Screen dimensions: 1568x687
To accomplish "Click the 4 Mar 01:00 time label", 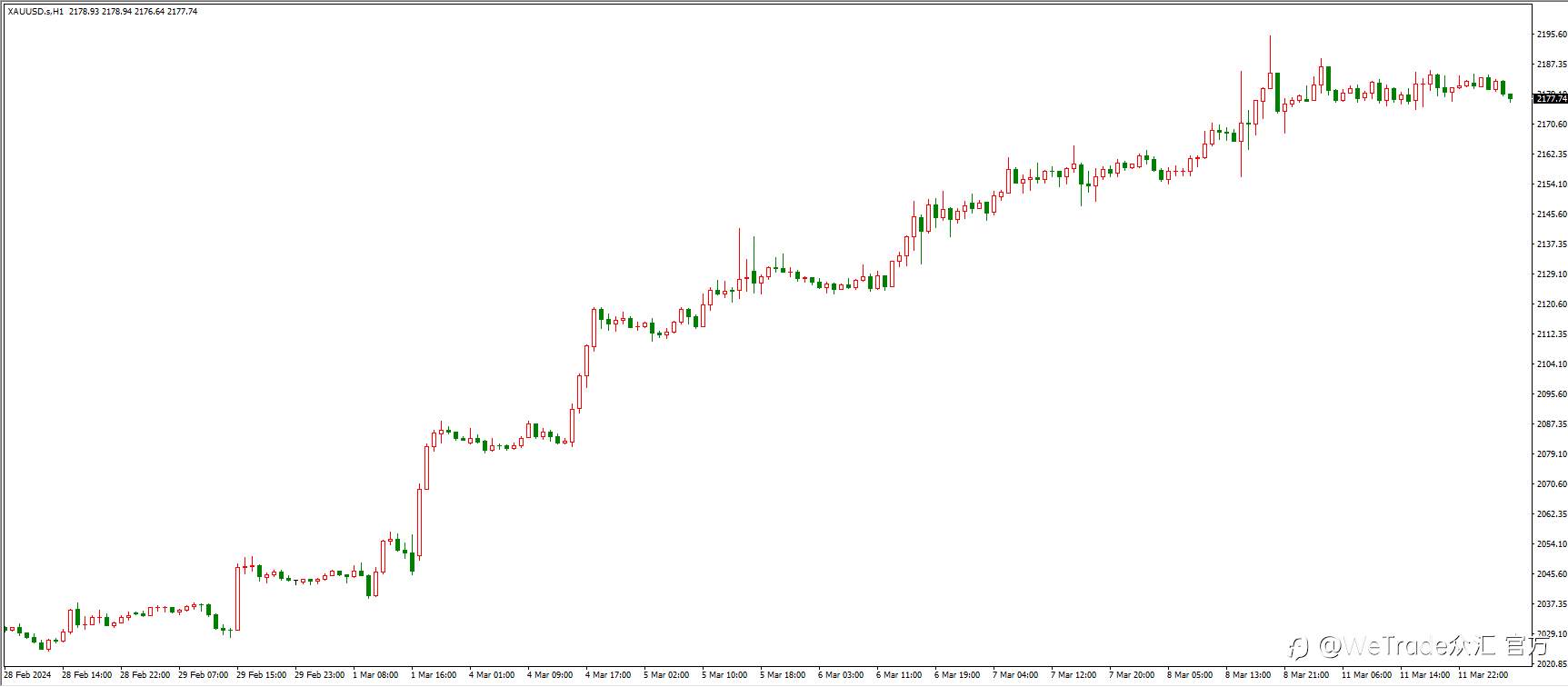I will [x=492, y=675].
